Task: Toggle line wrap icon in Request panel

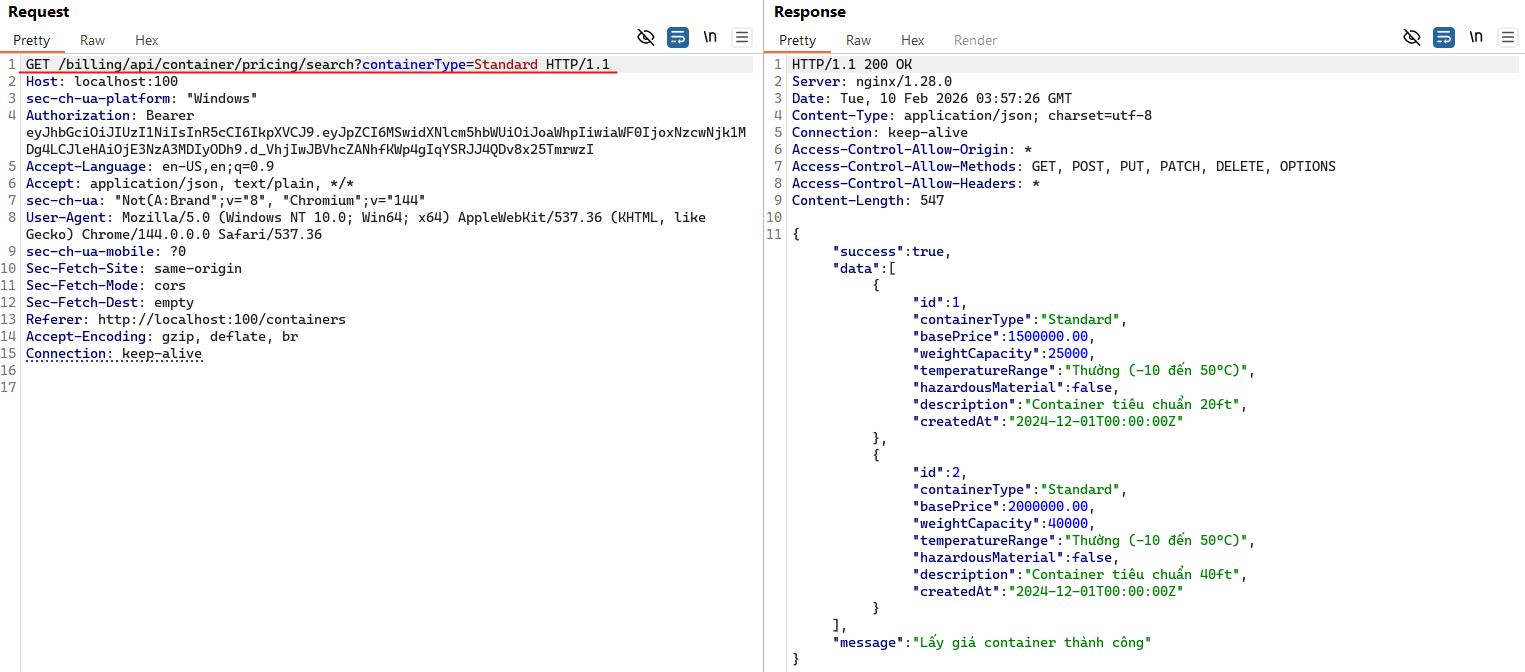Action: click(678, 38)
